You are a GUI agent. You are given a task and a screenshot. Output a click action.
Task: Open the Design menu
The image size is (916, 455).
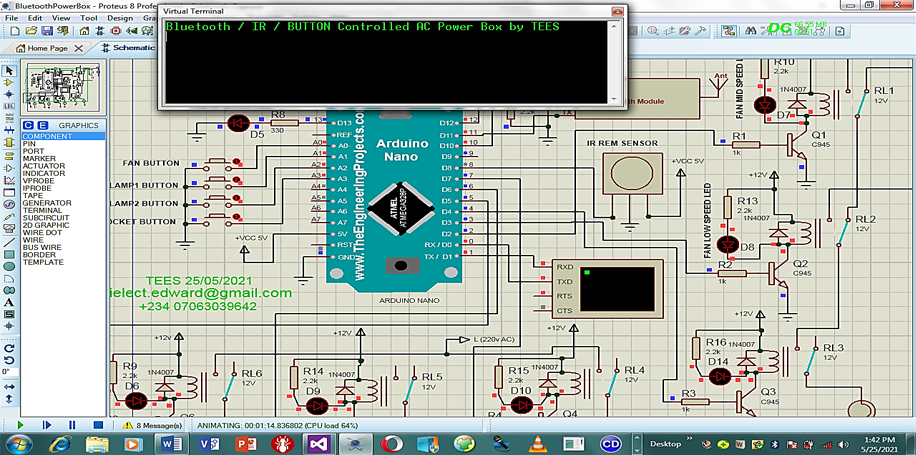click(x=119, y=18)
